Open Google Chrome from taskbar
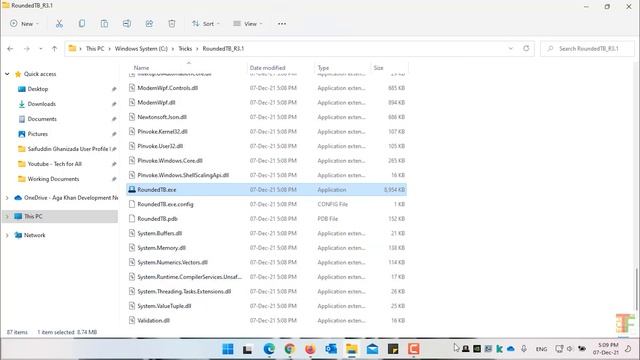This screenshot has width=640, height=360. pos(290,349)
